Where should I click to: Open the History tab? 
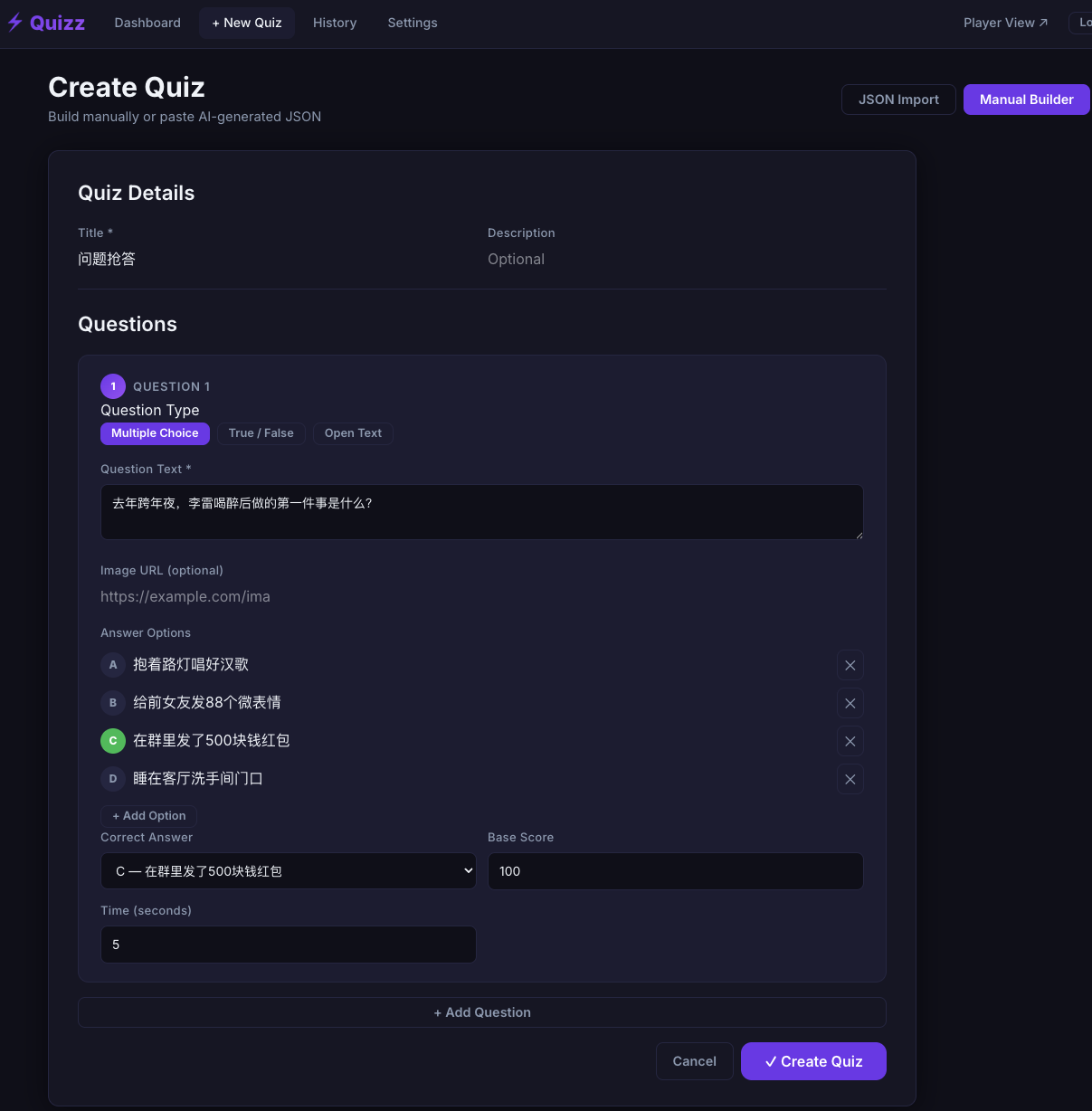335,23
